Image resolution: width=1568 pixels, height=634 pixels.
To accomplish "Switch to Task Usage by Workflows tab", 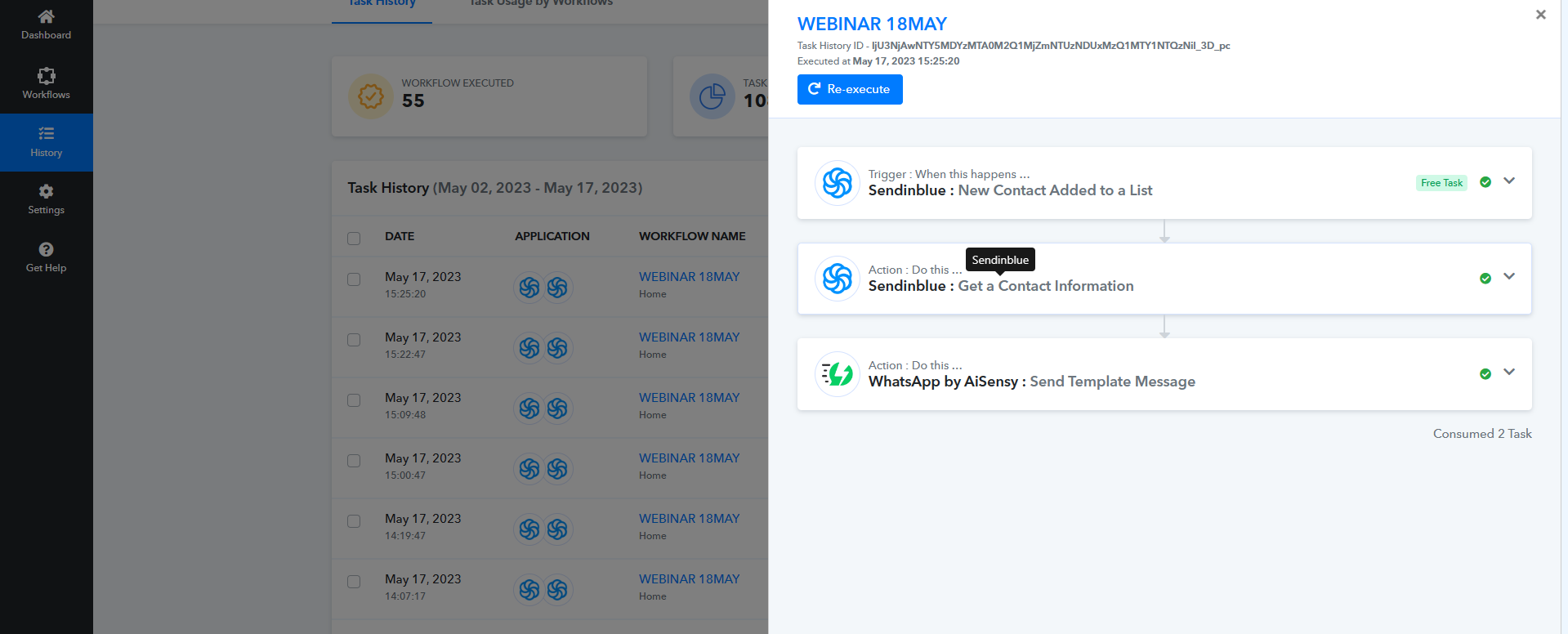I will click(541, 4).
